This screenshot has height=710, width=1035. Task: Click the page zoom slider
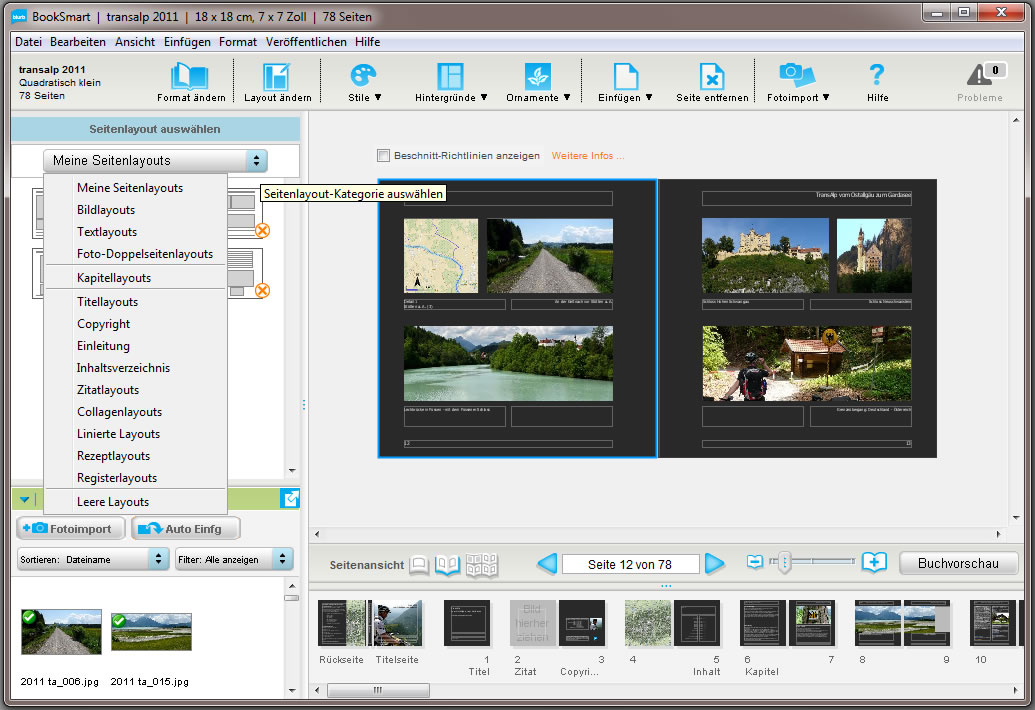click(x=785, y=563)
